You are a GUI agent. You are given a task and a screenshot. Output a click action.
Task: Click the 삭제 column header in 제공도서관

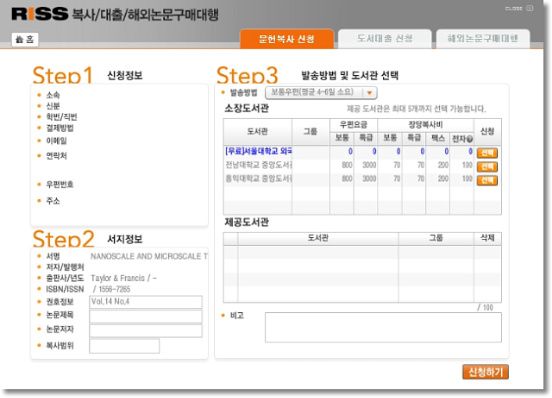point(488,238)
